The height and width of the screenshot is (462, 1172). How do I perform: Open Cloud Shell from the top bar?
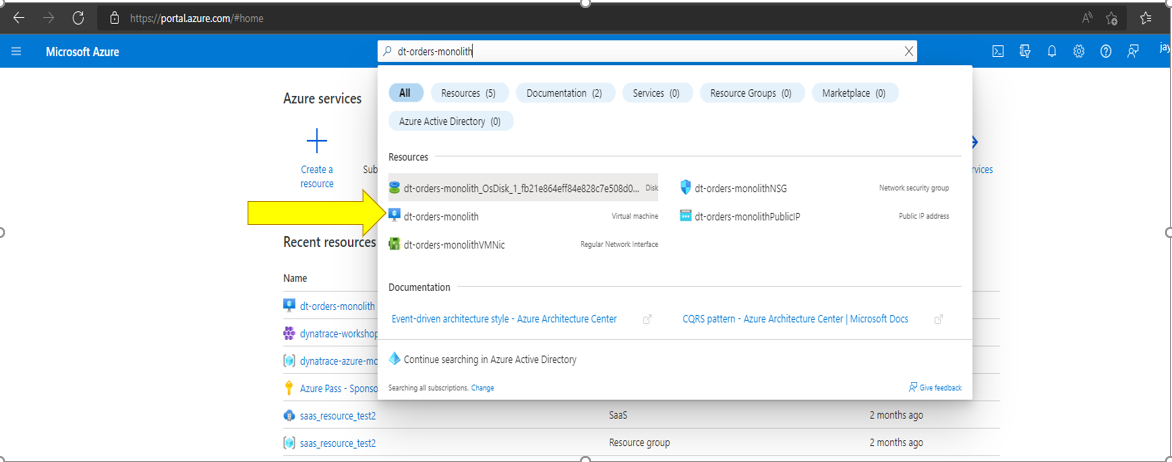pos(998,52)
